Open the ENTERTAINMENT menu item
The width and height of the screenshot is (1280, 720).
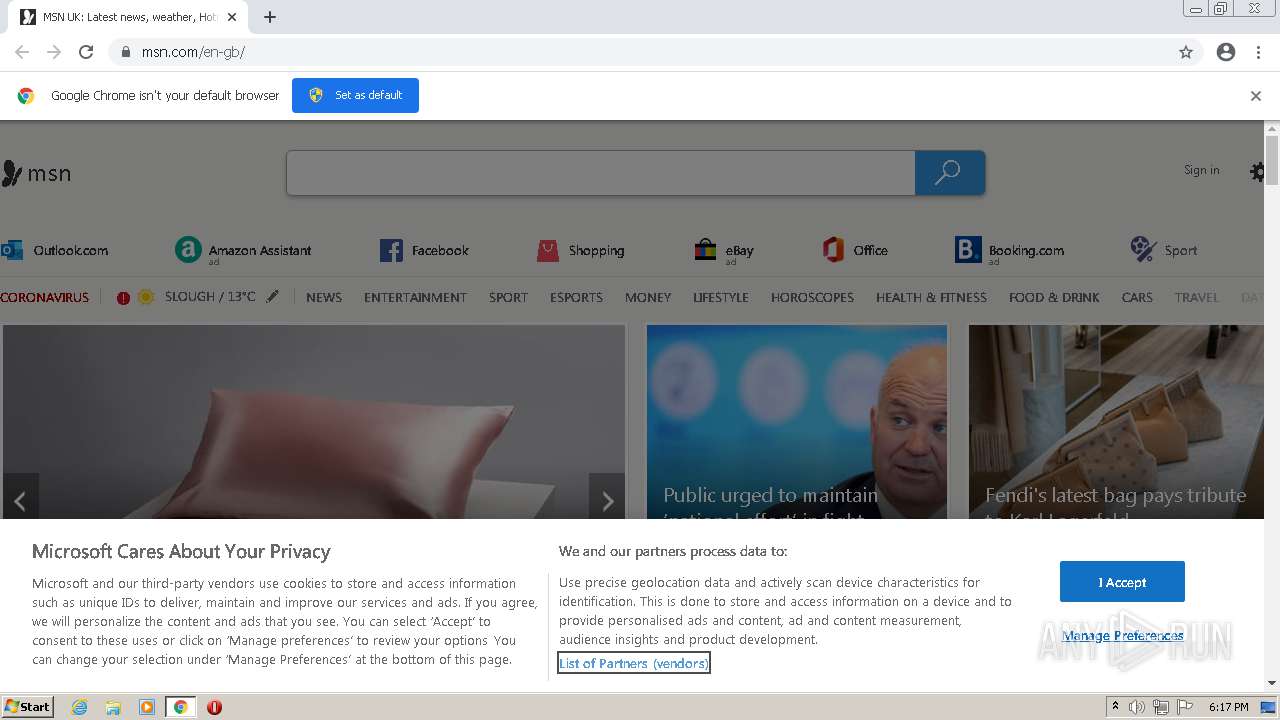point(415,297)
